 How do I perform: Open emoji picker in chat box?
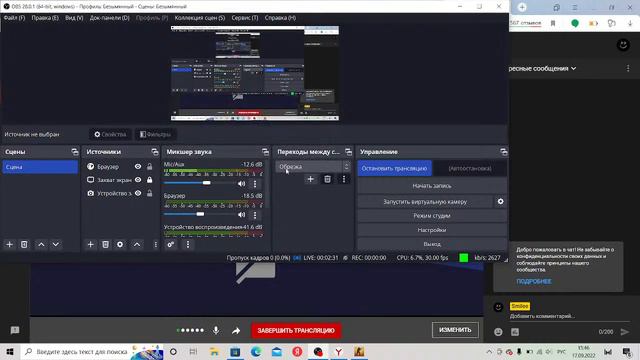pyautogui.click(x=498, y=332)
